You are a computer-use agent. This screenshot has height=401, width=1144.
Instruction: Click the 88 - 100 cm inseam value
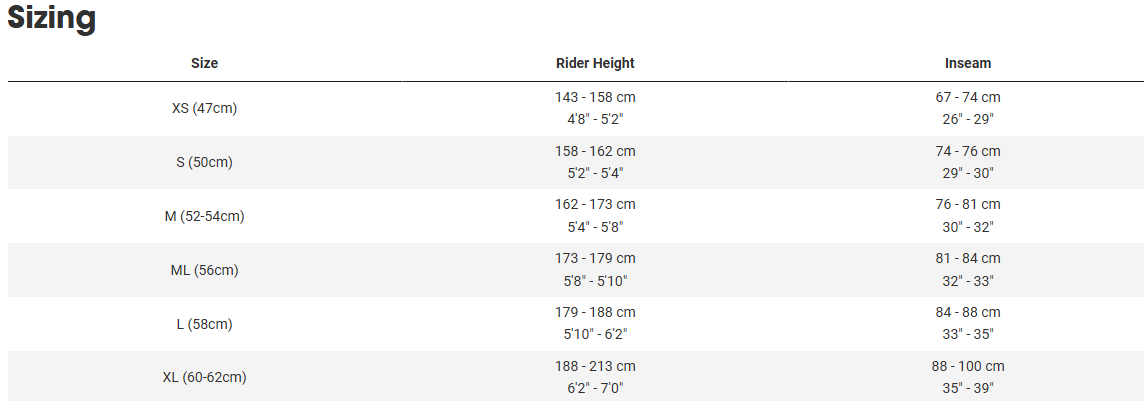tap(968, 366)
